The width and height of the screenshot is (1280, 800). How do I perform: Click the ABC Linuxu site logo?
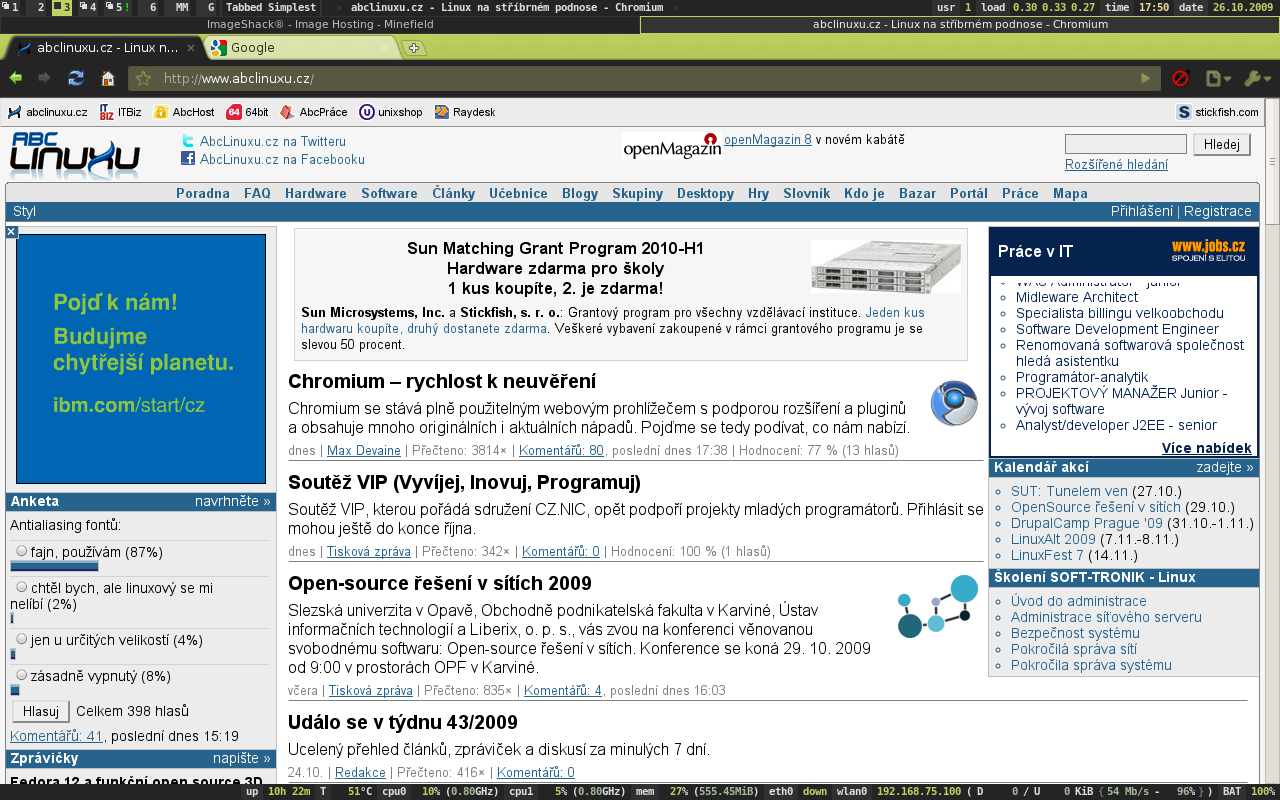coord(75,156)
